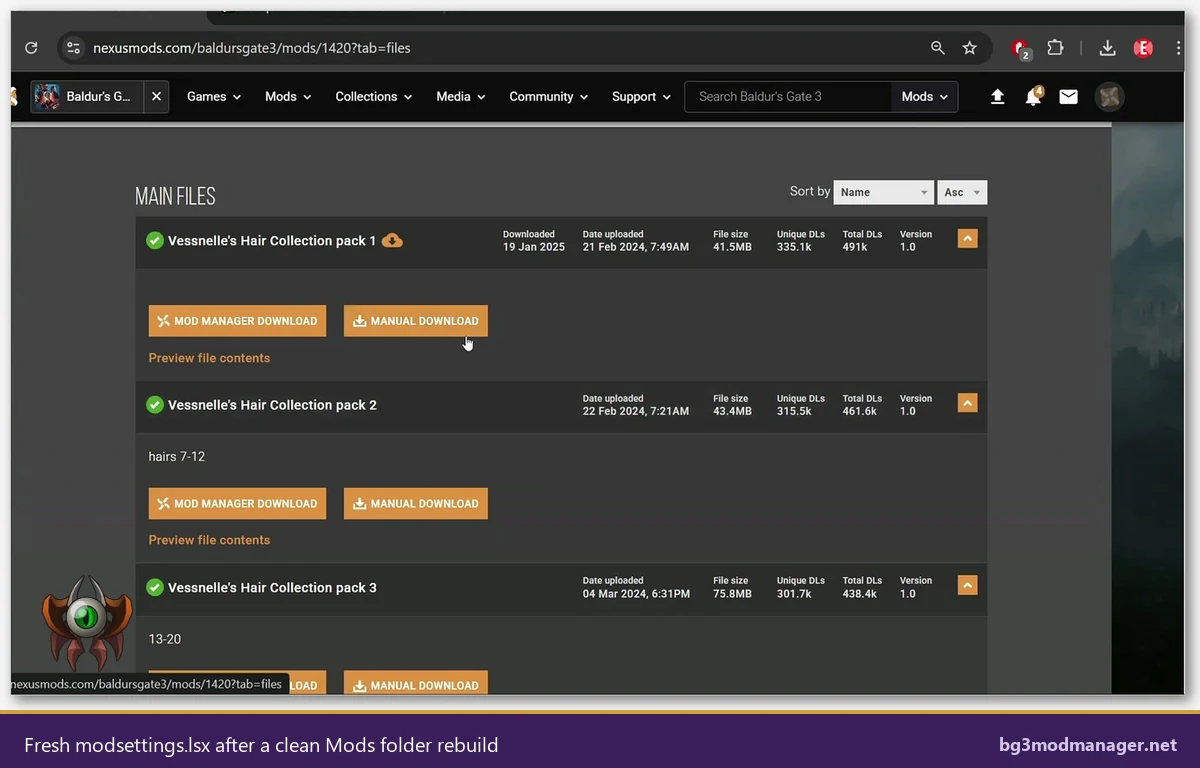Click pack 1 file size 41.5MB
The width and height of the screenshot is (1200, 768).
click(732, 247)
